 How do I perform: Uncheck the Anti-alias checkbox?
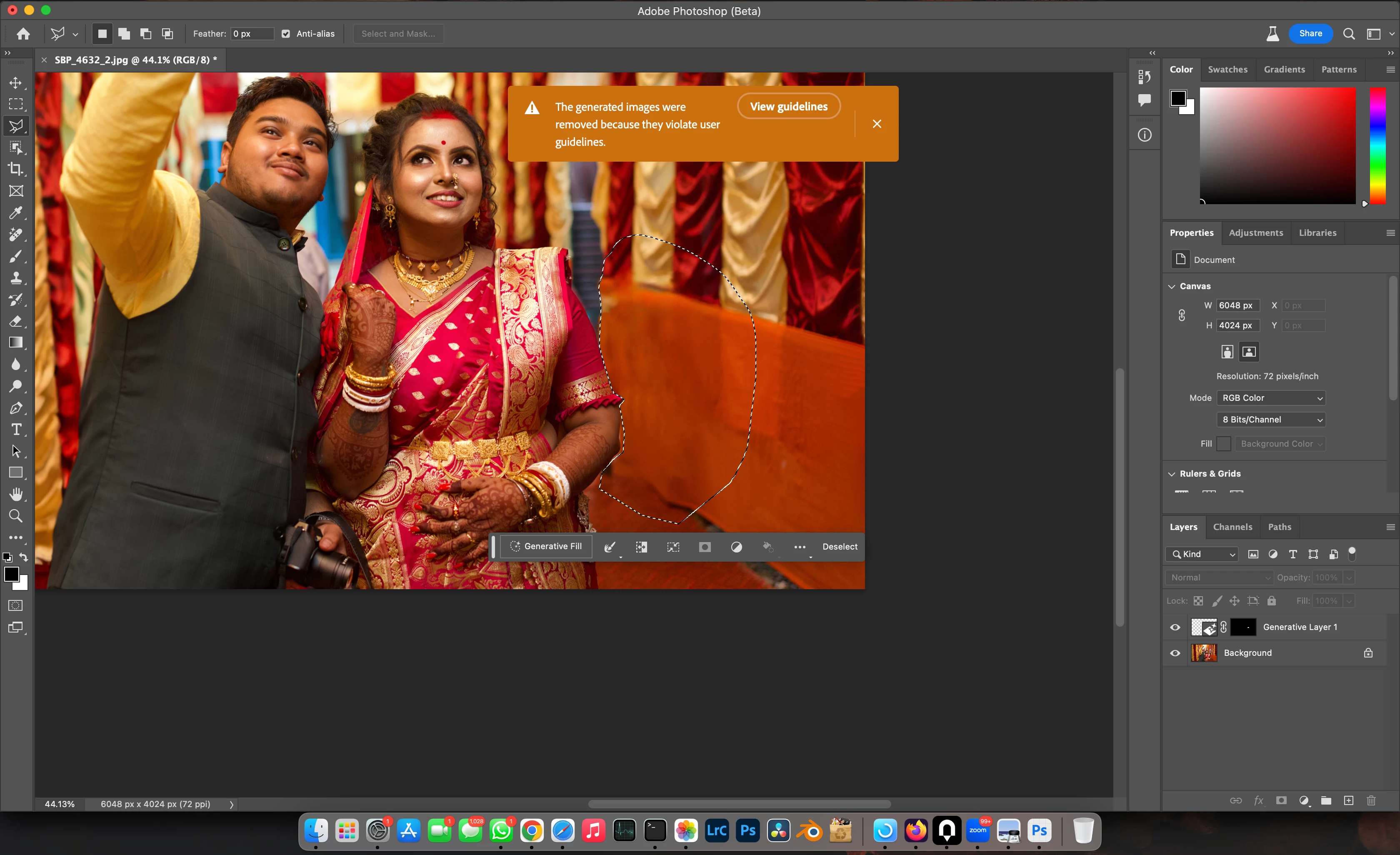(x=286, y=34)
